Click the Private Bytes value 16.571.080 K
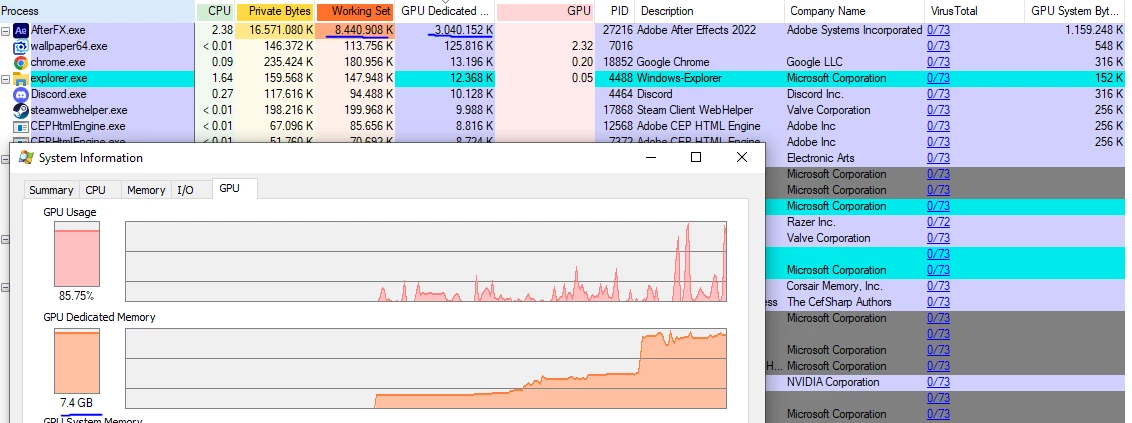Image resolution: width=1132 pixels, height=423 pixels. point(282,30)
